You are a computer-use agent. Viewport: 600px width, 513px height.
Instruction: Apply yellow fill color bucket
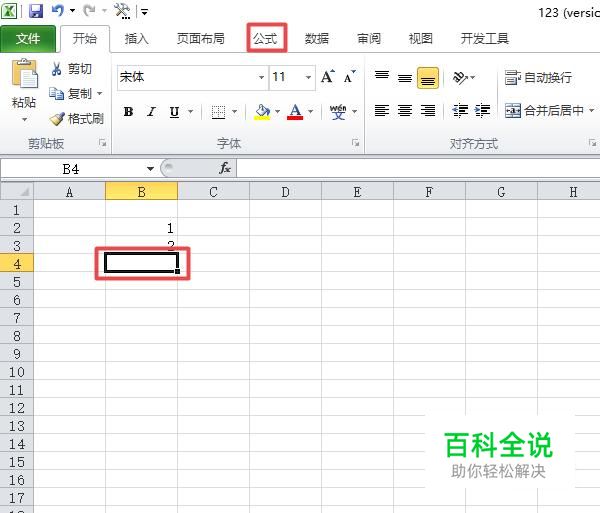(x=262, y=112)
